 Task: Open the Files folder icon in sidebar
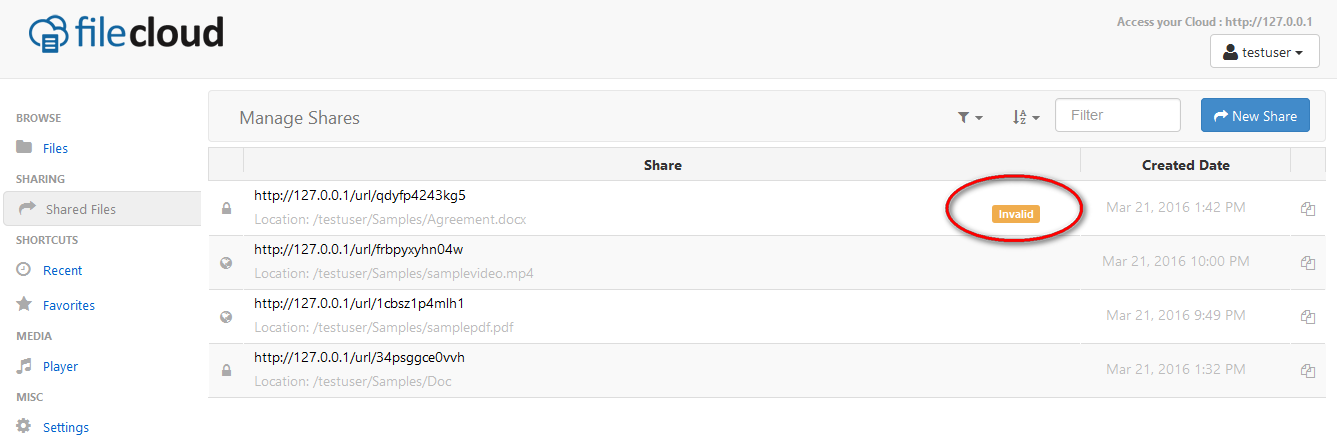(x=24, y=147)
